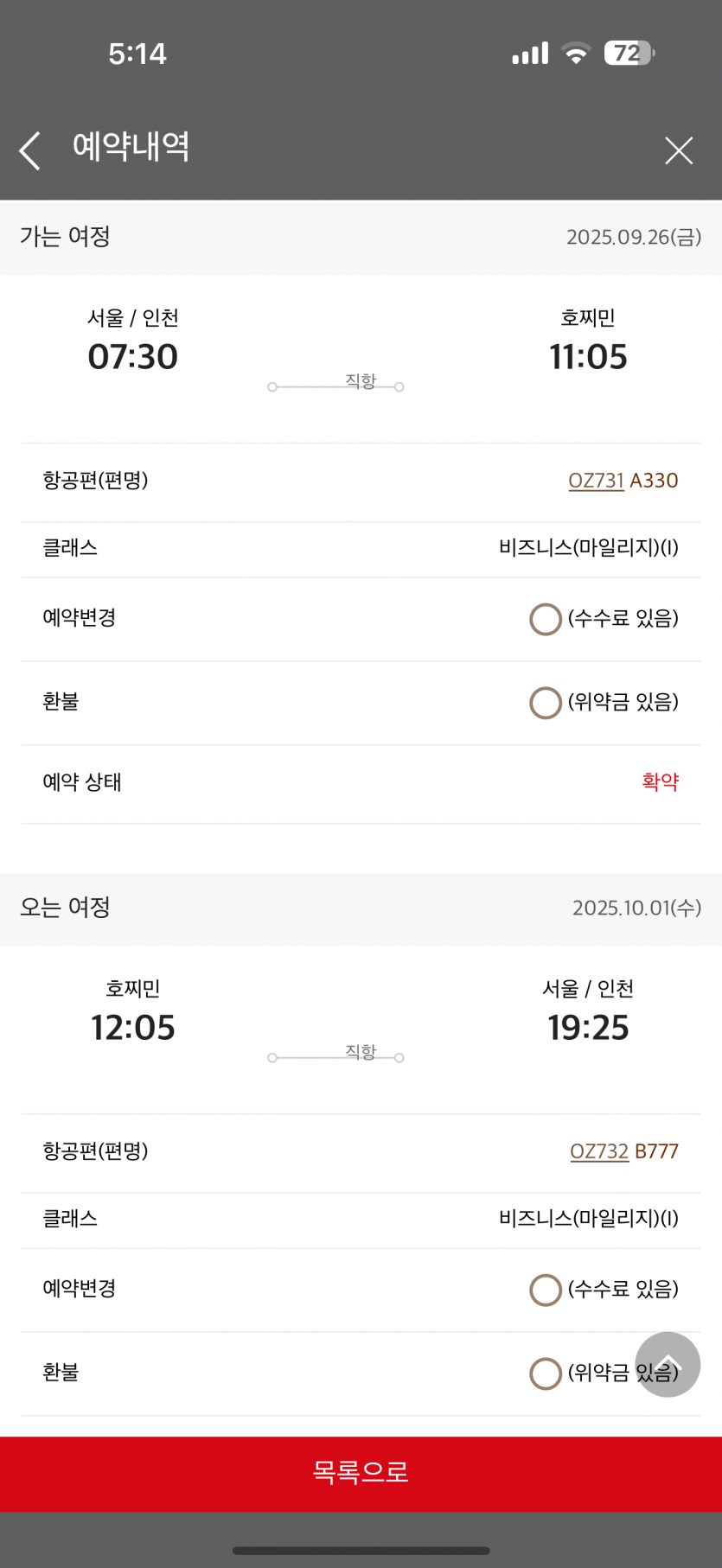722x1568 pixels.
Task: Tap the scroll-to-top floating arrow button
Action: [668, 1365]
